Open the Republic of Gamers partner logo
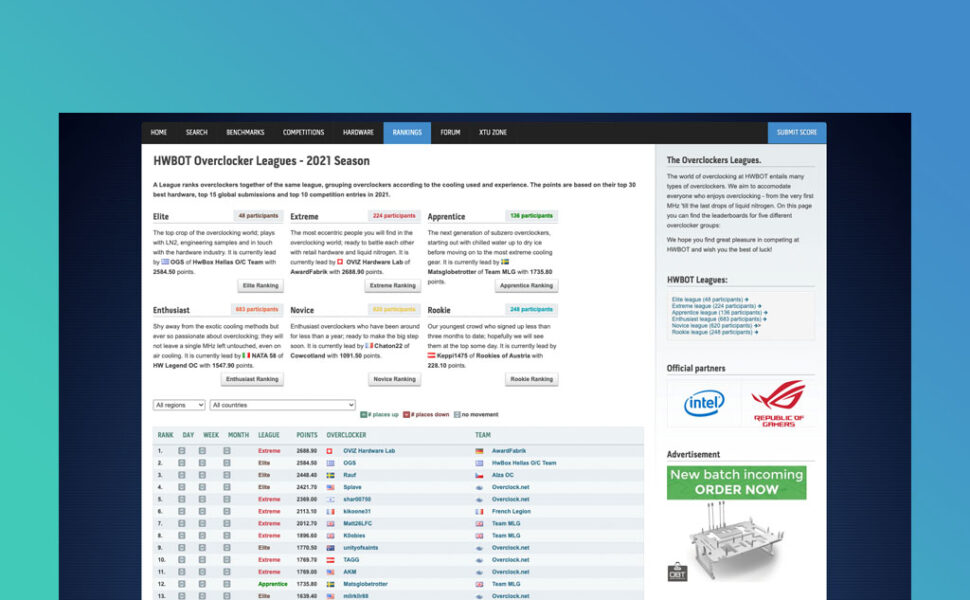 point(778,403)
